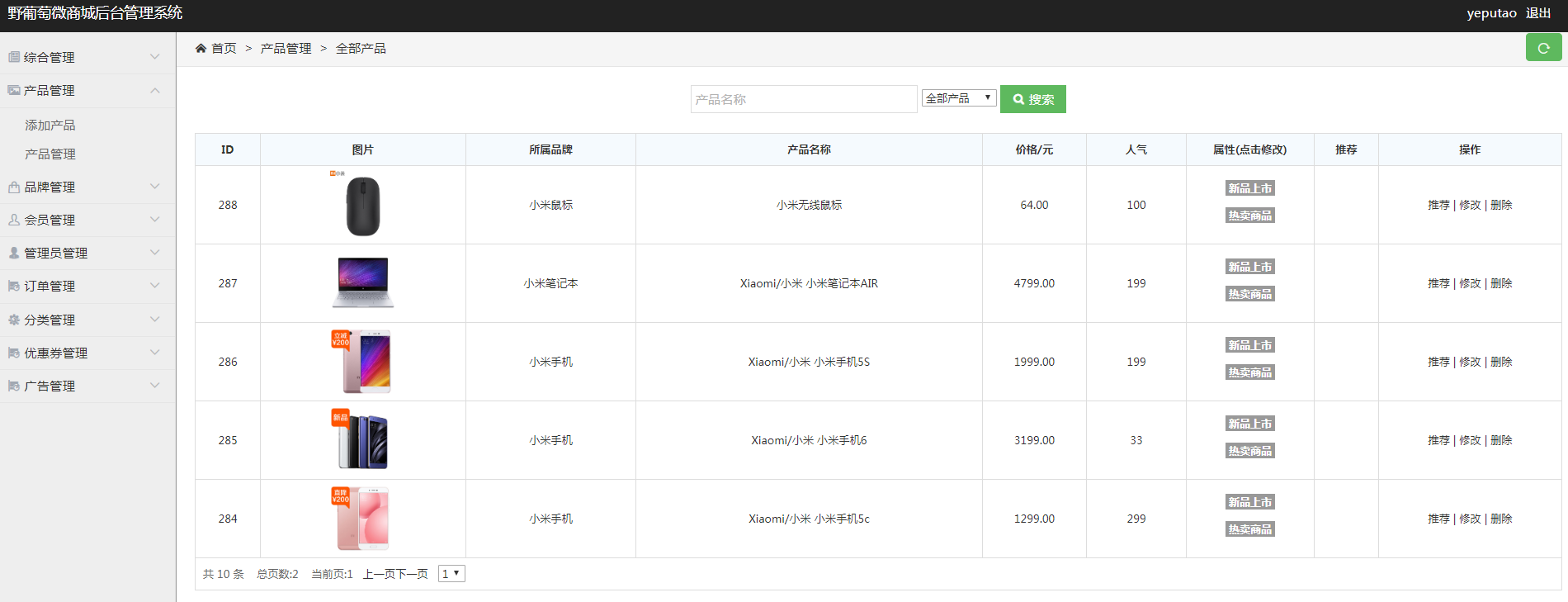Click the 广告管理 flag icon

[x=14, y=386]
